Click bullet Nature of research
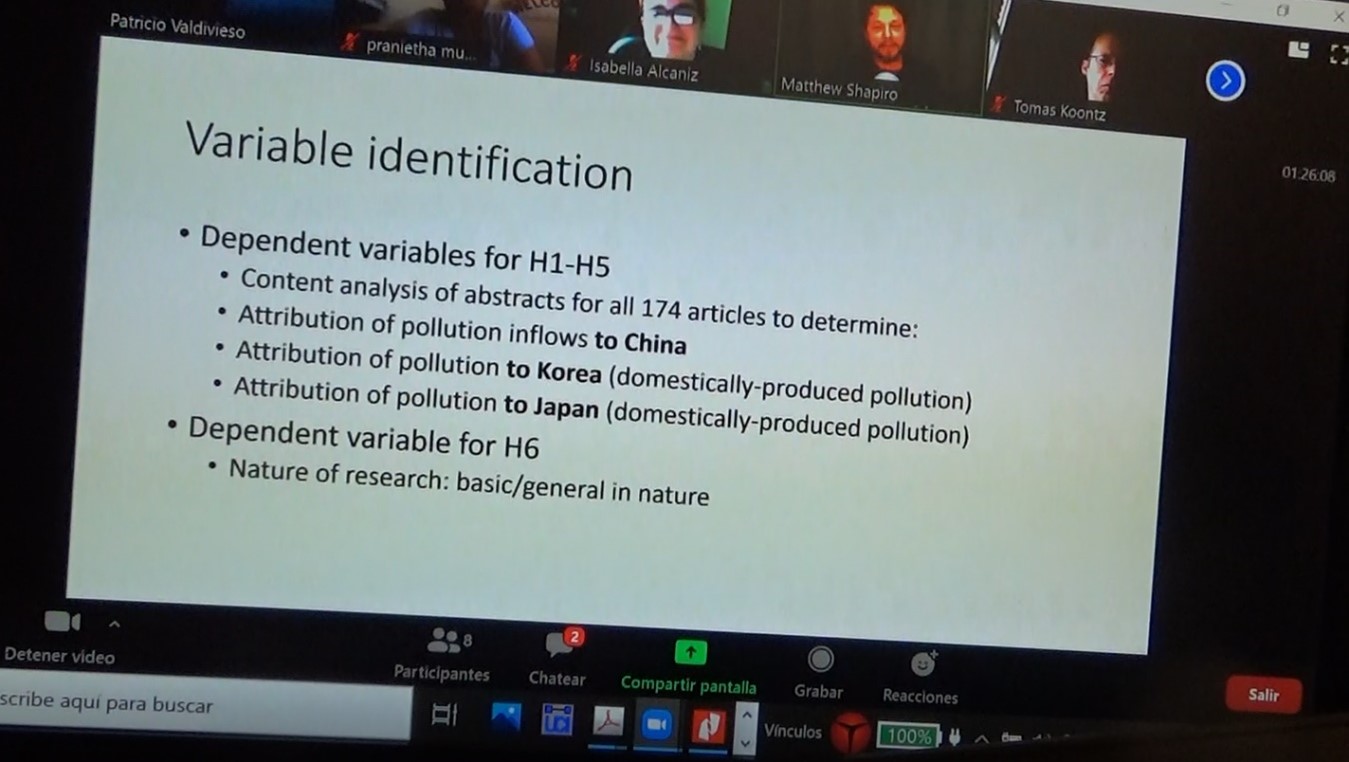Image resolution: width=1349 pixels, height=762 pixels. click(468, 482)
